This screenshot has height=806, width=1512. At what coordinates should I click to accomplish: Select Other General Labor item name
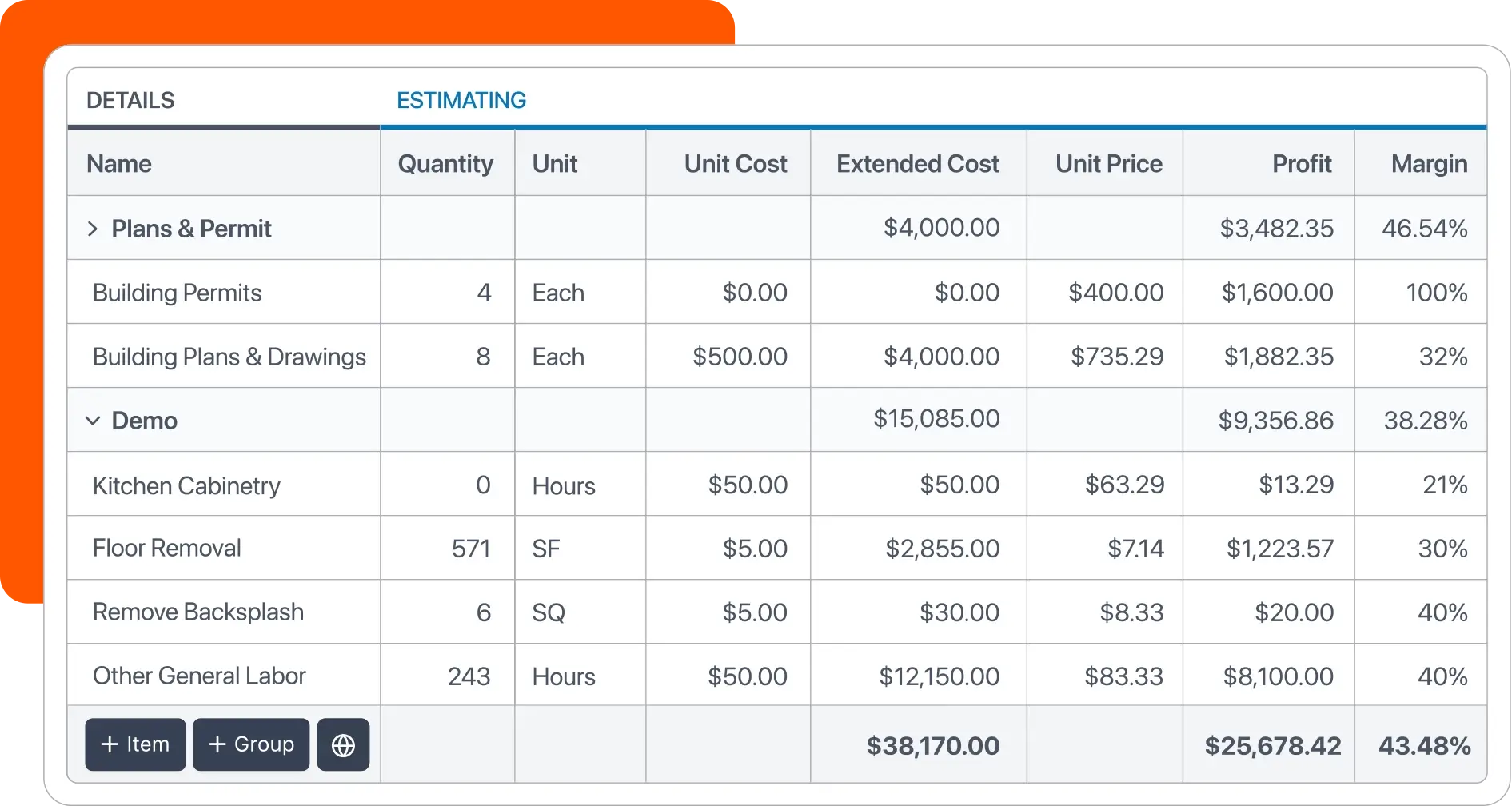coord(199,676)
